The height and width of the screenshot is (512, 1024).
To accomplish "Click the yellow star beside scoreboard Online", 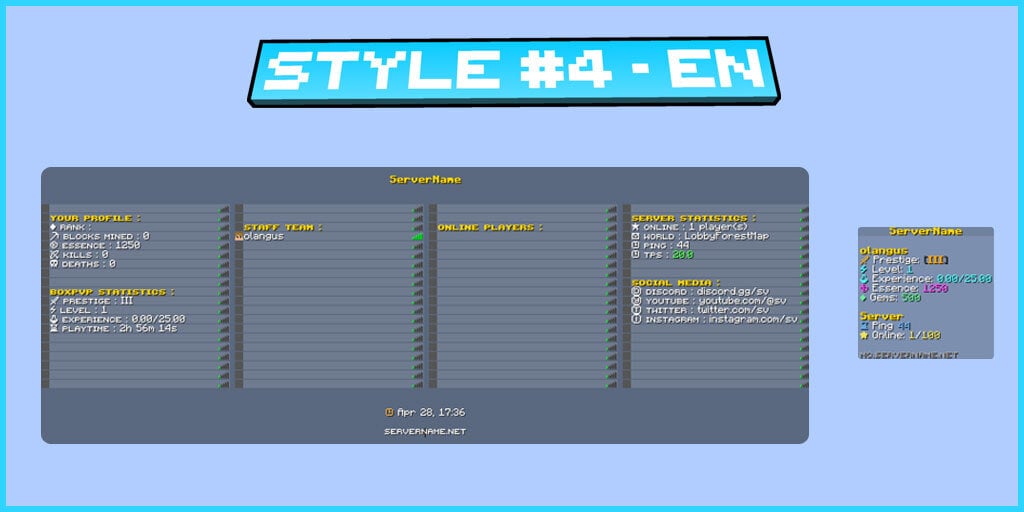I will 865,335.
